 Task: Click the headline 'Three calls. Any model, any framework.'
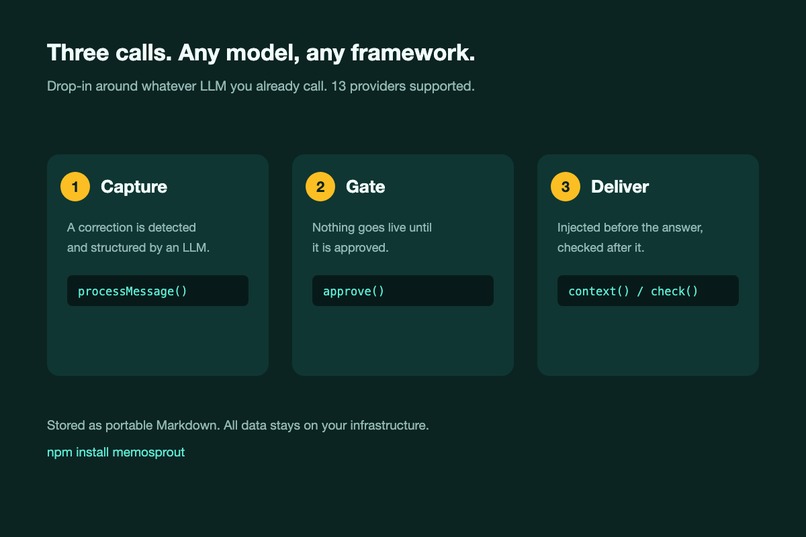coord(261,53)
